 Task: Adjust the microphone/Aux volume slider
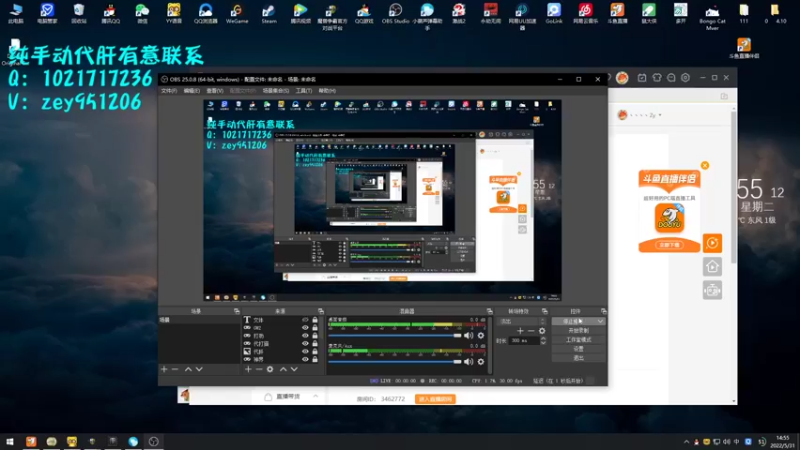[394, 362]
